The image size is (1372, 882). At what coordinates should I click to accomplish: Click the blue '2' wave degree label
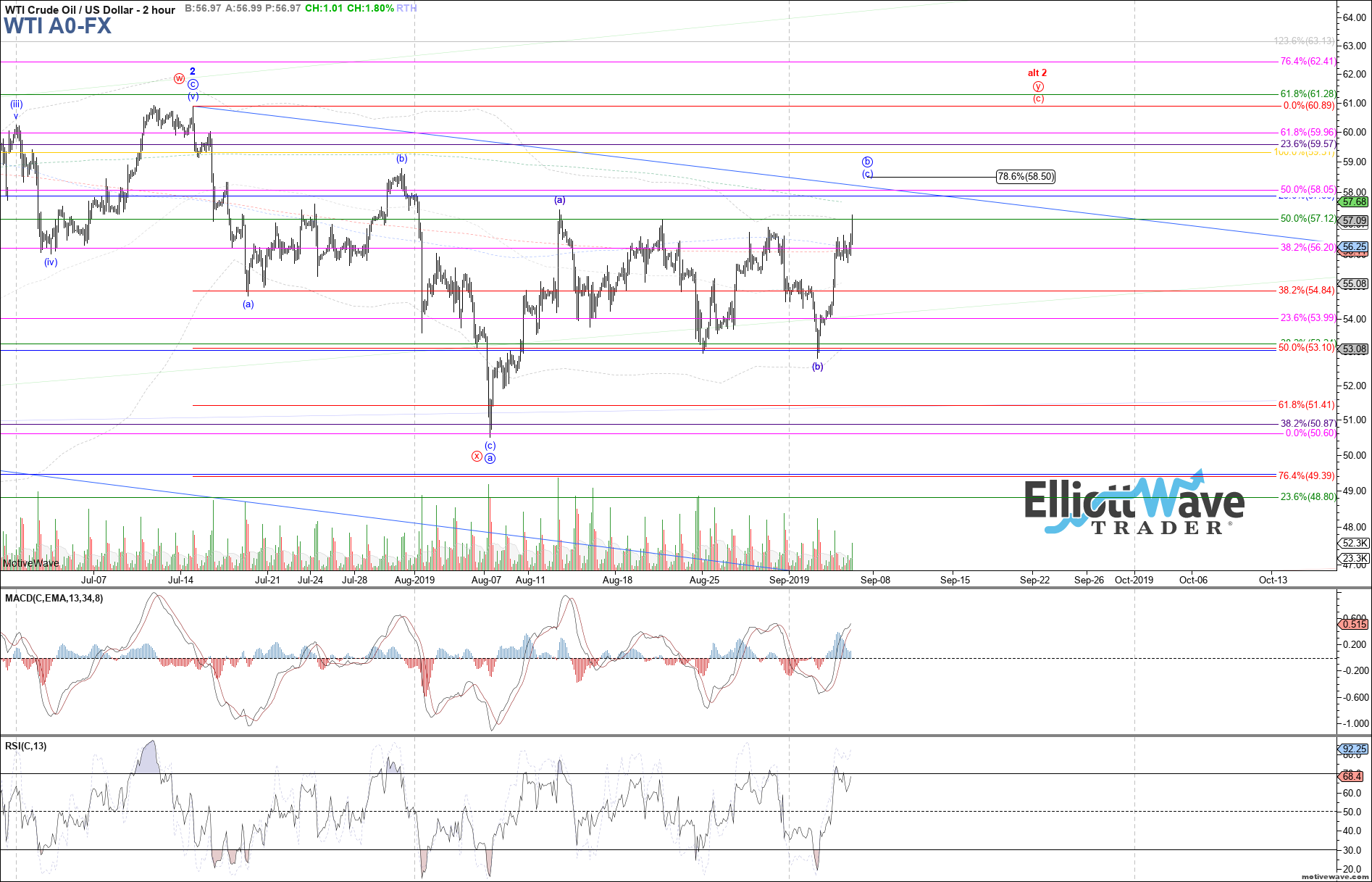[x=193, y=71]
